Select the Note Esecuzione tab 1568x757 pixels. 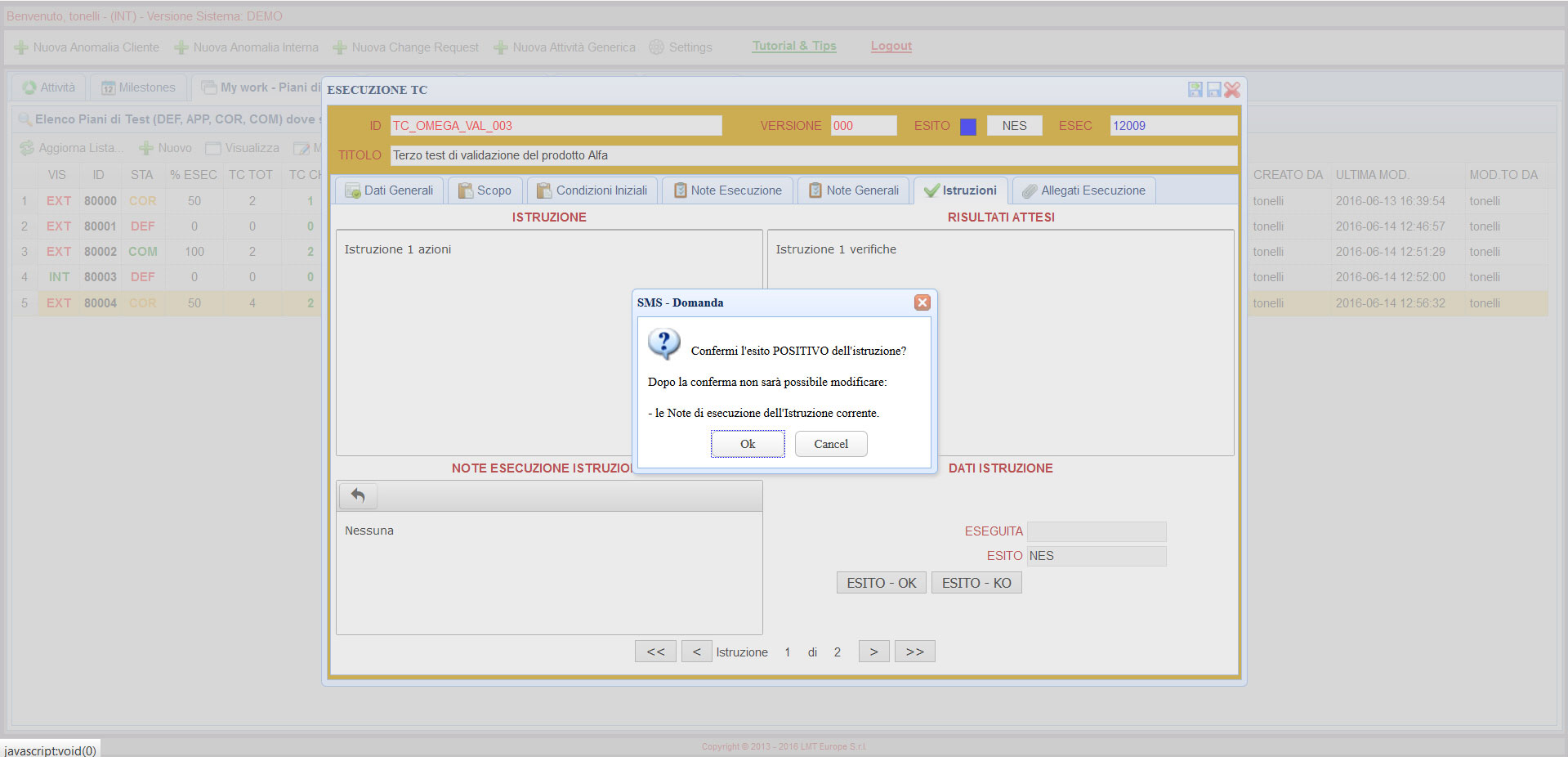pos(727,190)
